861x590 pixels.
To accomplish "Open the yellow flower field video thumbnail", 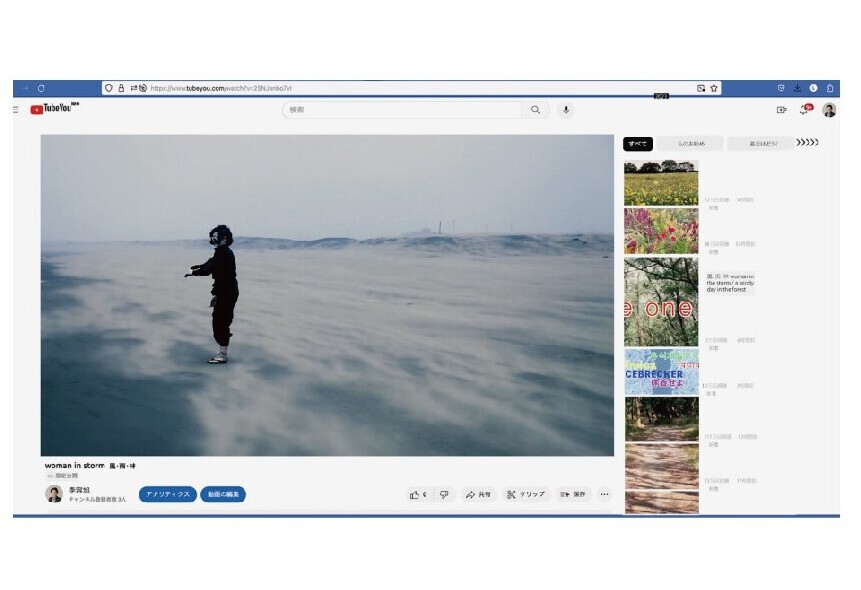I will point(661,182).
